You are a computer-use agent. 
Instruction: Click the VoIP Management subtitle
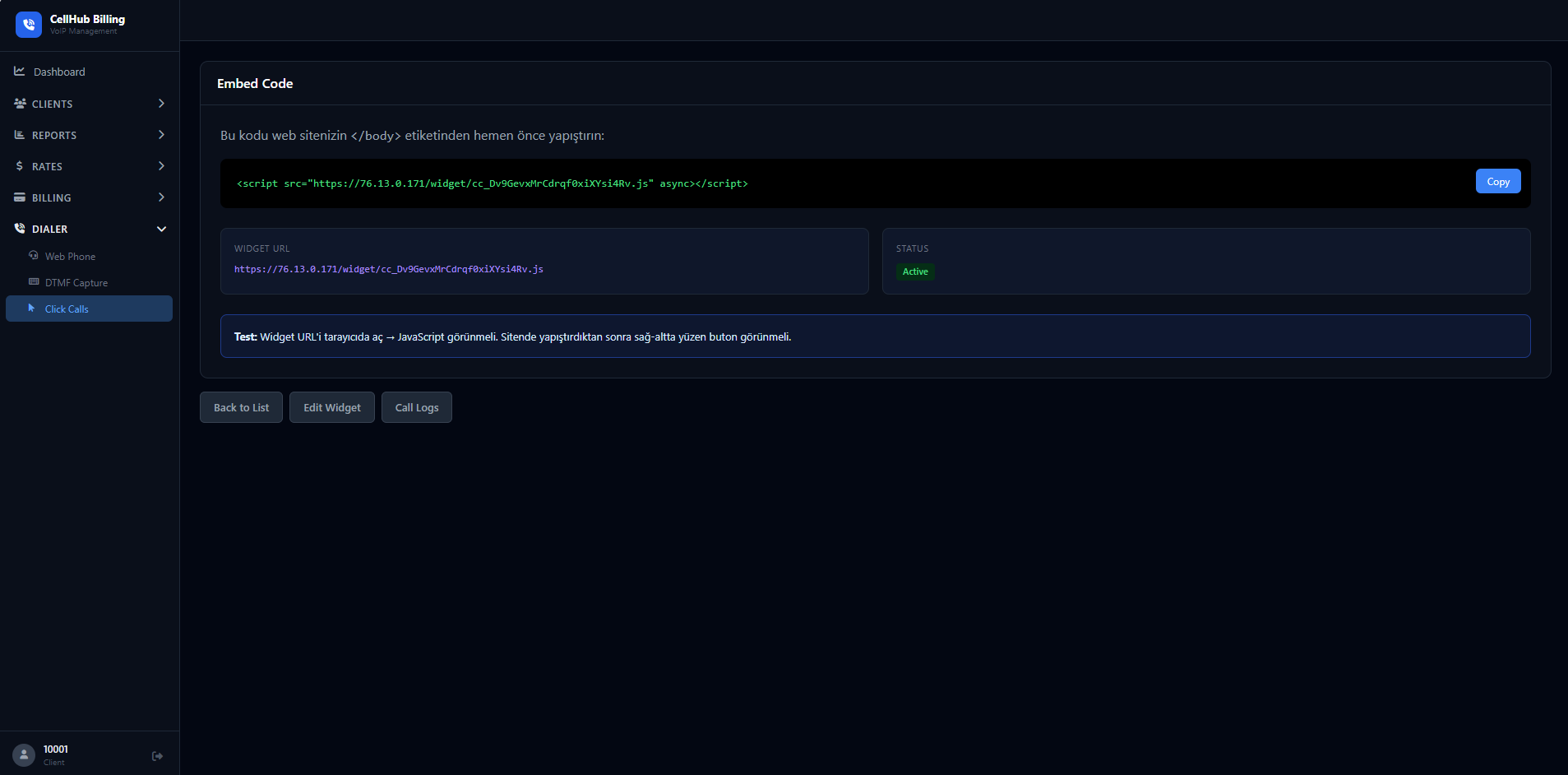coord(83,31)
